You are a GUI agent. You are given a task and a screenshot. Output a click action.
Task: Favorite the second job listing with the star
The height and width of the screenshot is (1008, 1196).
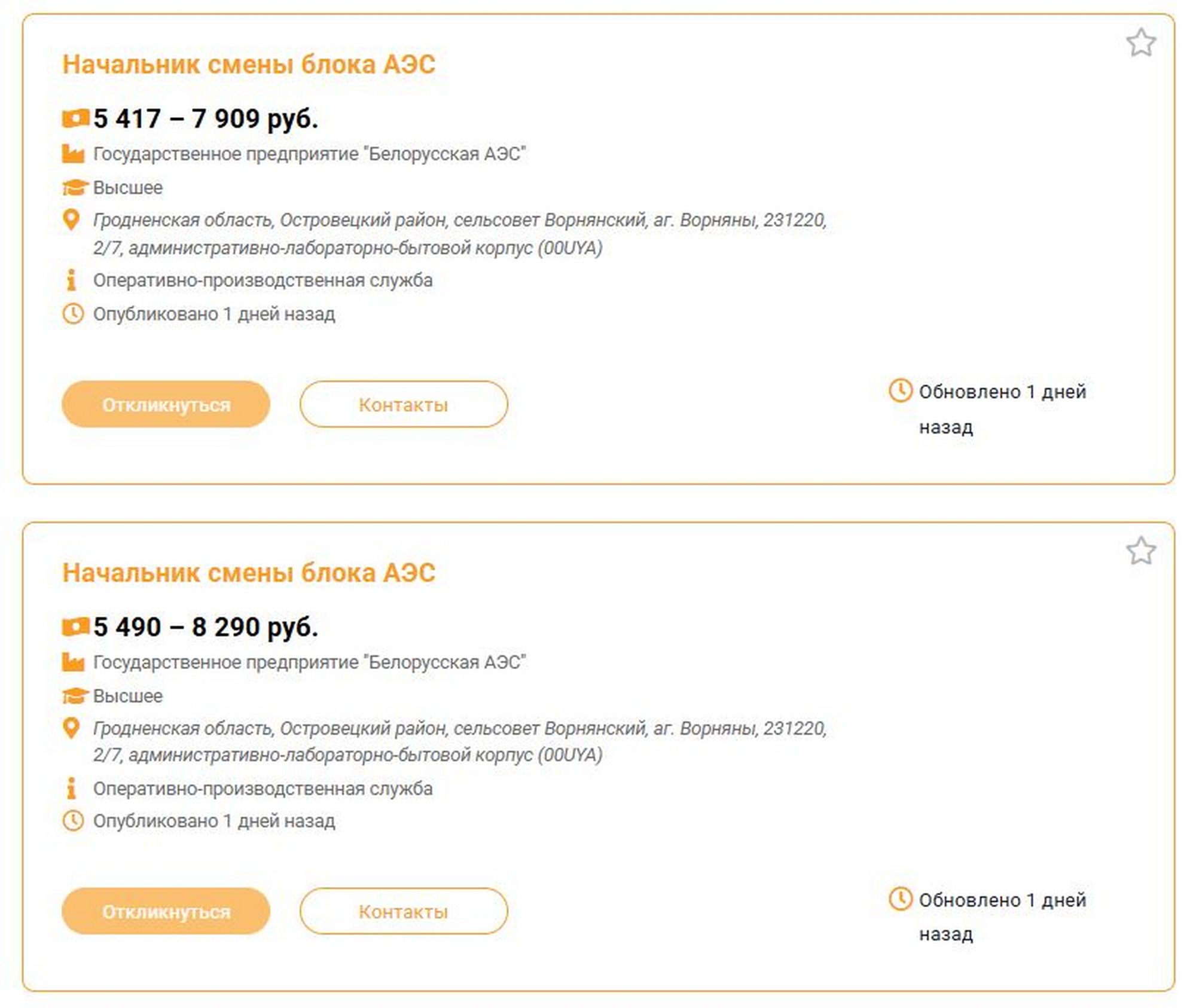(x=1140, y=550)
